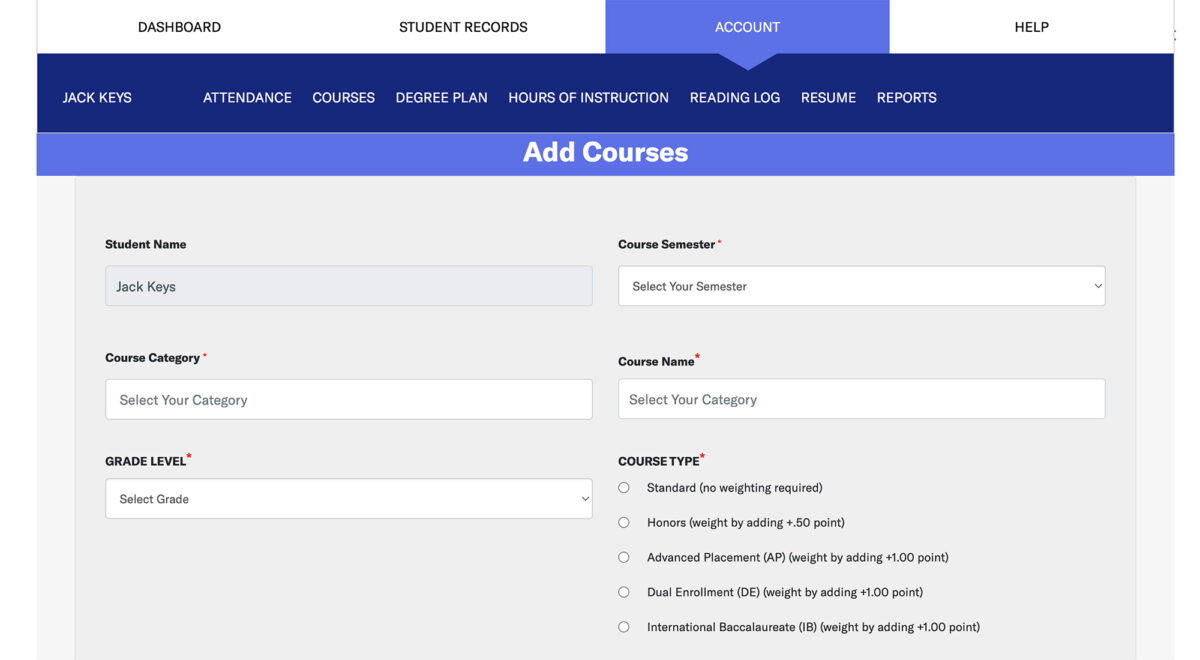Click the Jack Keys student name link
This screenshot has height=660, width=1200.
coord(97,97)
